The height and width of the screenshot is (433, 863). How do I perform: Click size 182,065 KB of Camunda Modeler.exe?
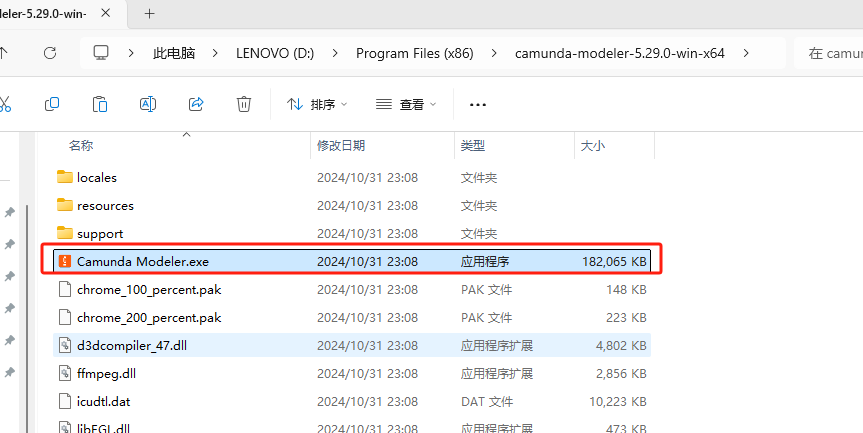click(614, 262)
